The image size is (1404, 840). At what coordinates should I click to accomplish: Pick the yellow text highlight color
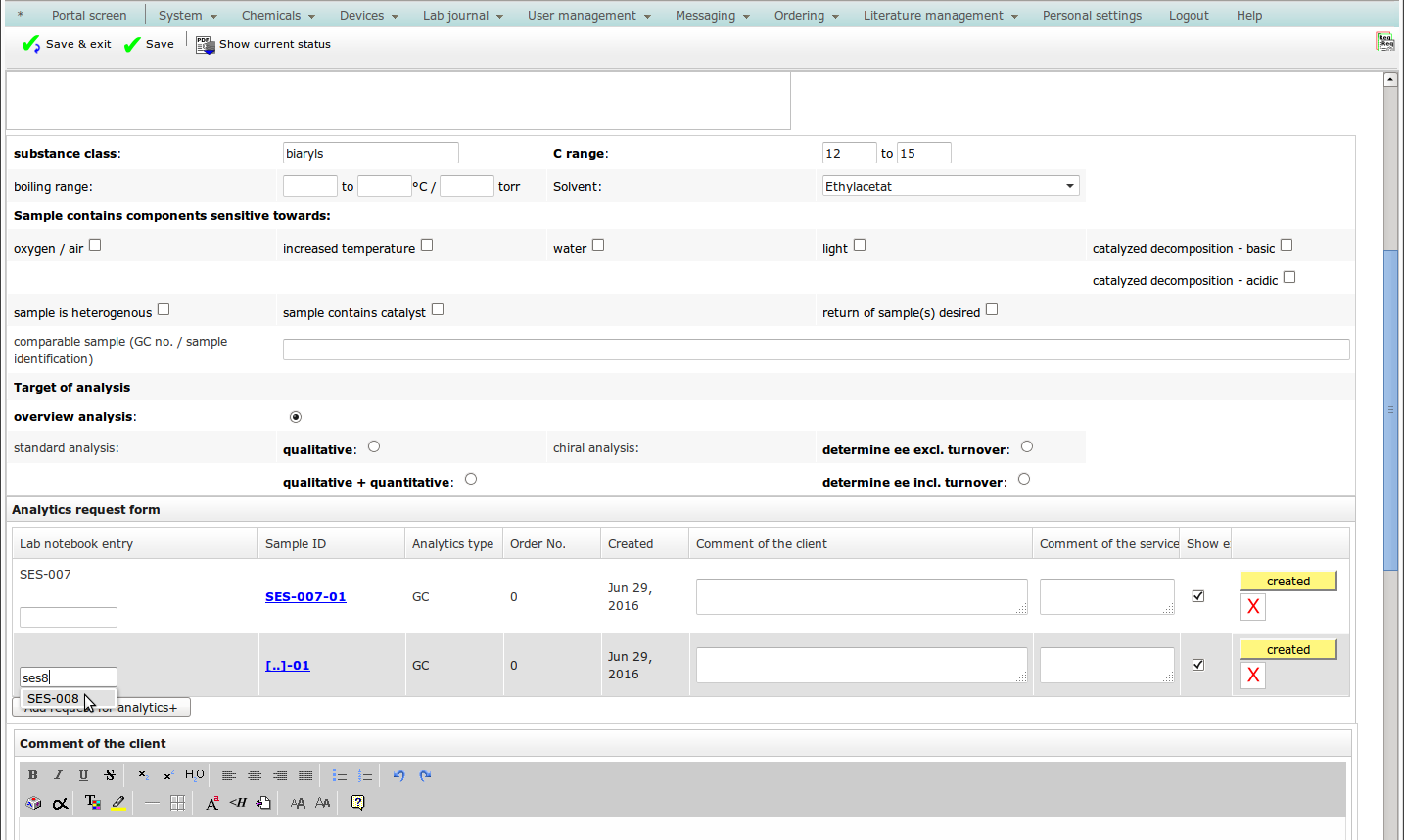pos(118,803)
